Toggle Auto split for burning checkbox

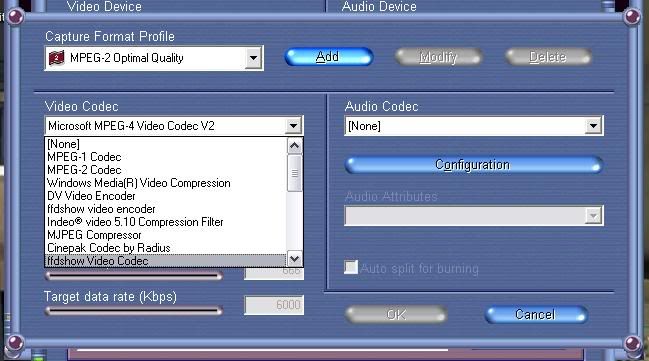click(351, 267)
